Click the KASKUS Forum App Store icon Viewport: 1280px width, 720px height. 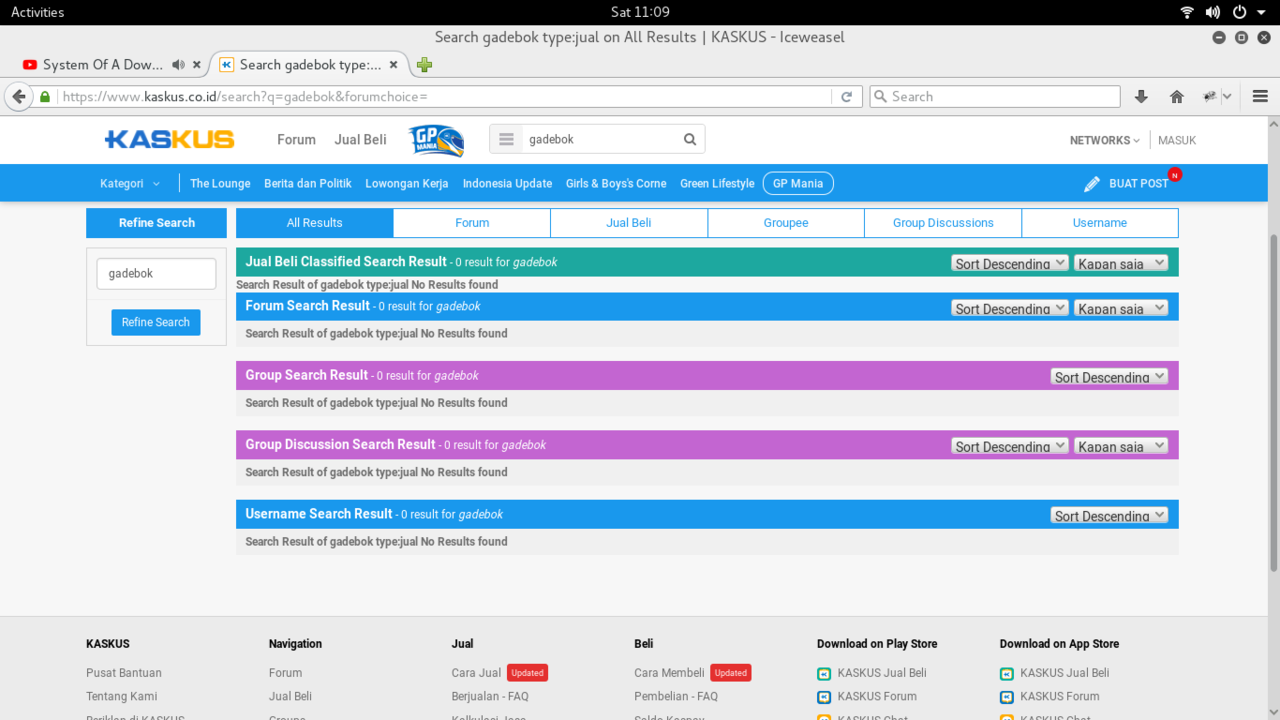tap(1007, 697)
